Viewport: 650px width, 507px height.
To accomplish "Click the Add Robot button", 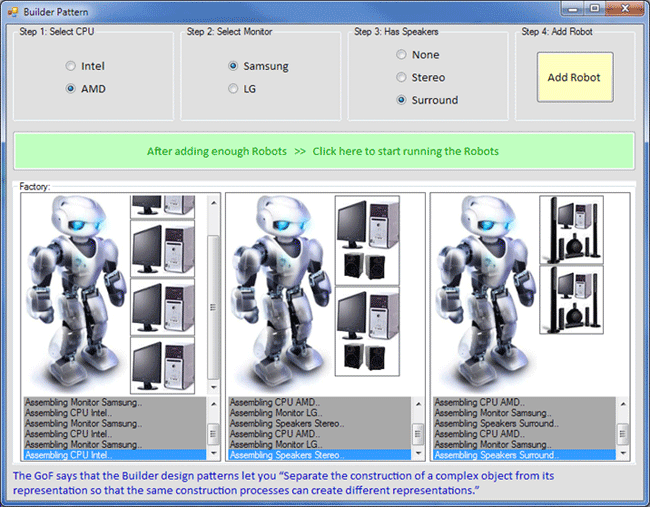I will [x=575, y=77].
